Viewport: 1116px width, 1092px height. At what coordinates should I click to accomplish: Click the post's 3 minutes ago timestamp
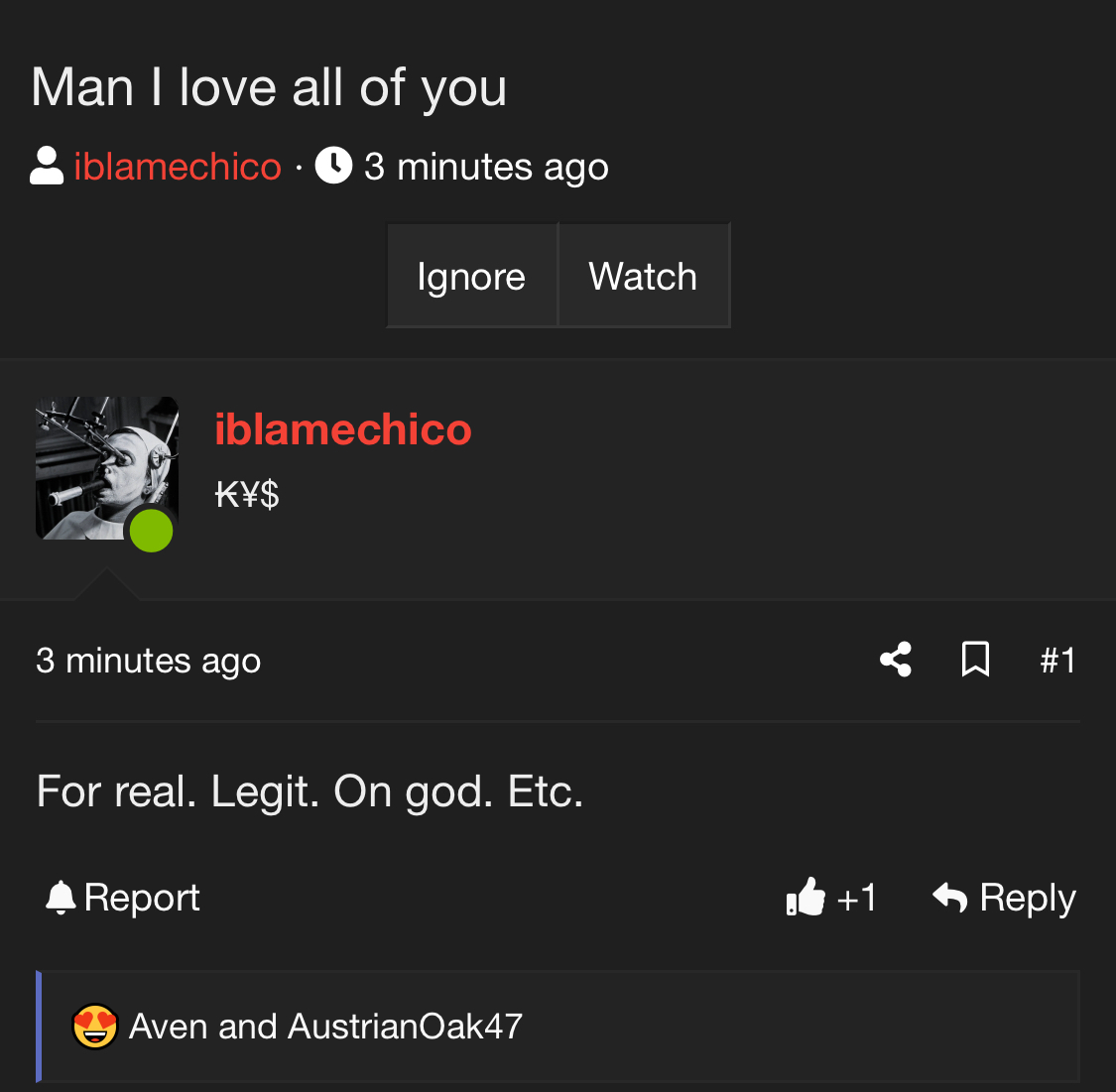pos(149,661)
